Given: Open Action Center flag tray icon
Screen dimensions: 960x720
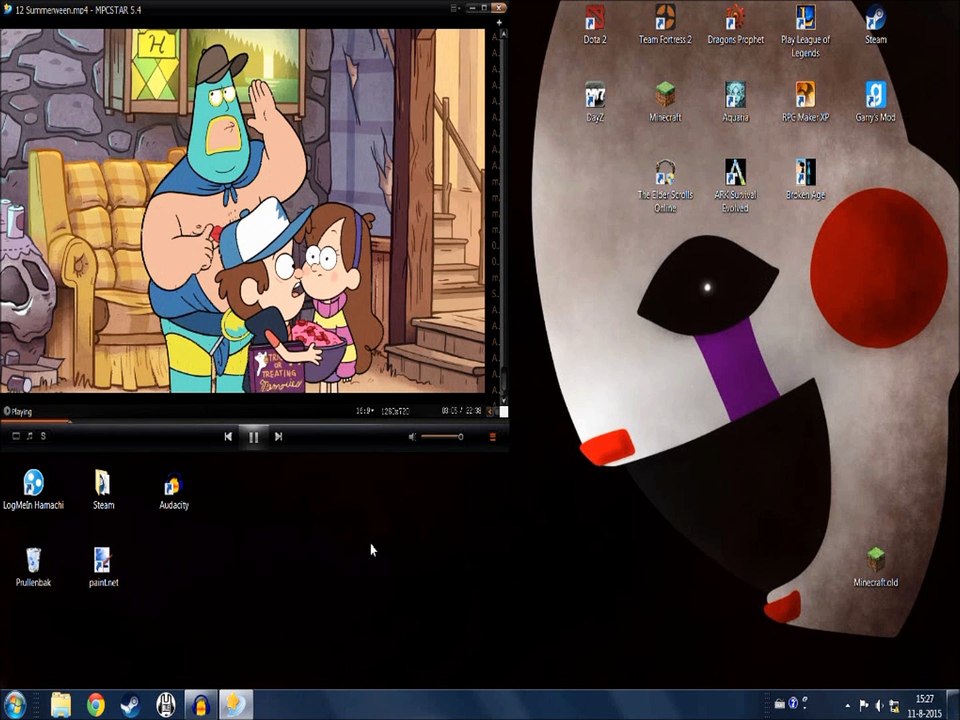Looking at the screenshot, I should (864, 705).
